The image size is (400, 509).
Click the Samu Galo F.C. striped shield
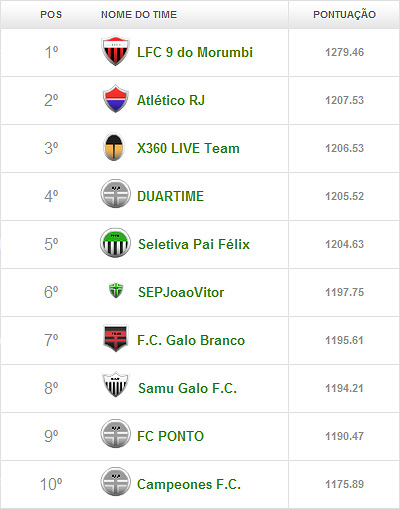115,384
